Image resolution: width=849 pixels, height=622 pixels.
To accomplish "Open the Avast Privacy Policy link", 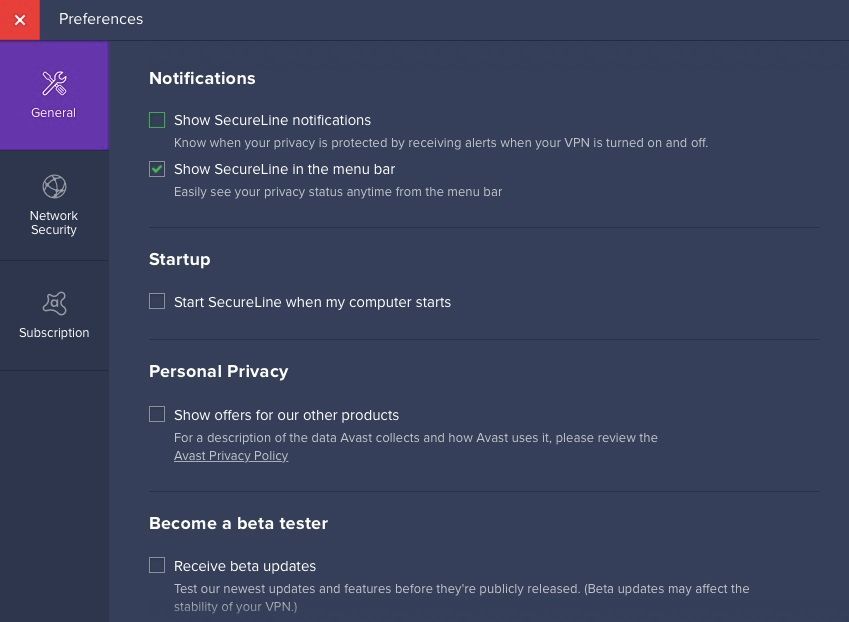I will tap(231, 456).
